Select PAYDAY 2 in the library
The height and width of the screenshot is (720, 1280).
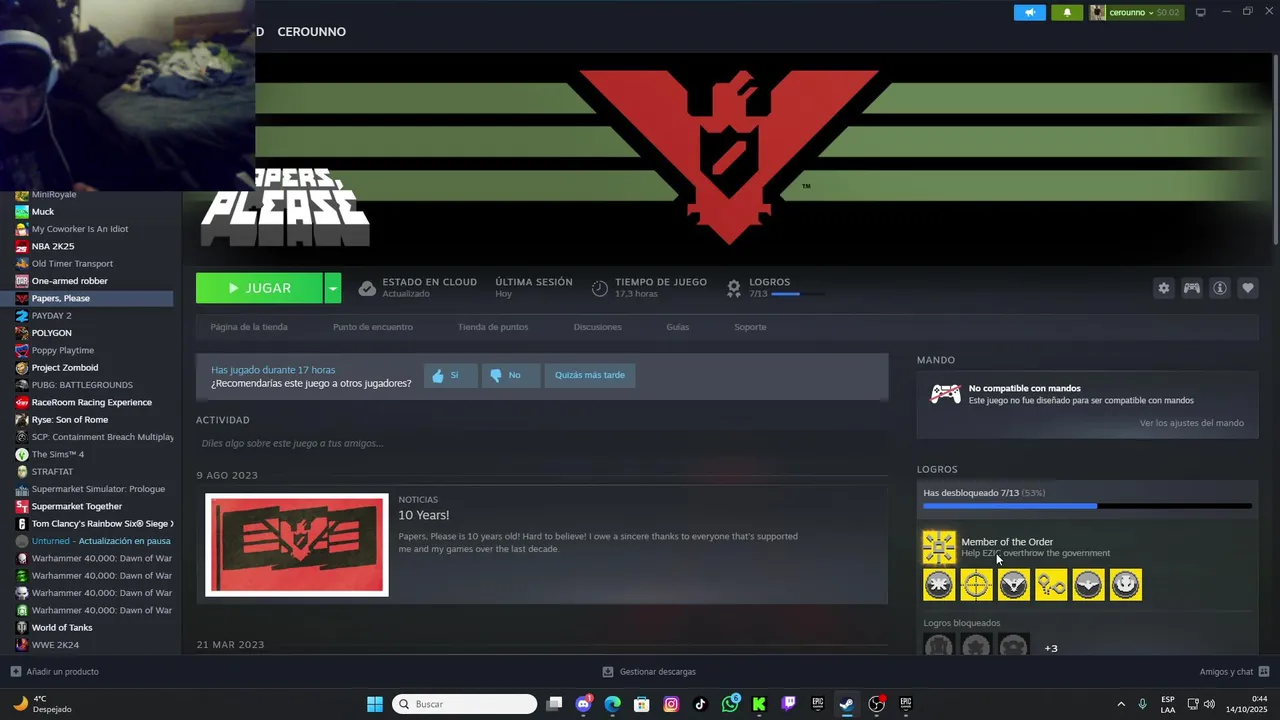(51, 315)
